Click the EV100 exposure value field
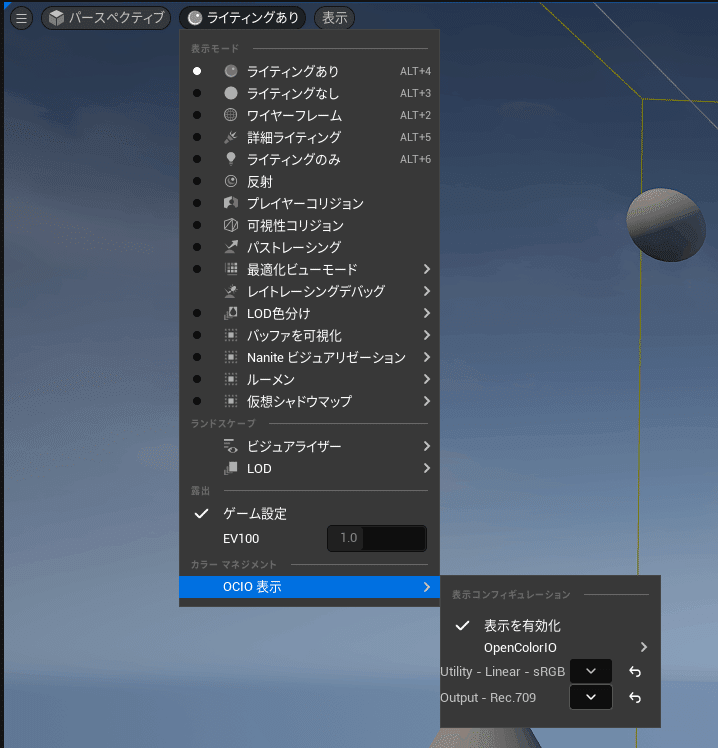 point(377,538)
